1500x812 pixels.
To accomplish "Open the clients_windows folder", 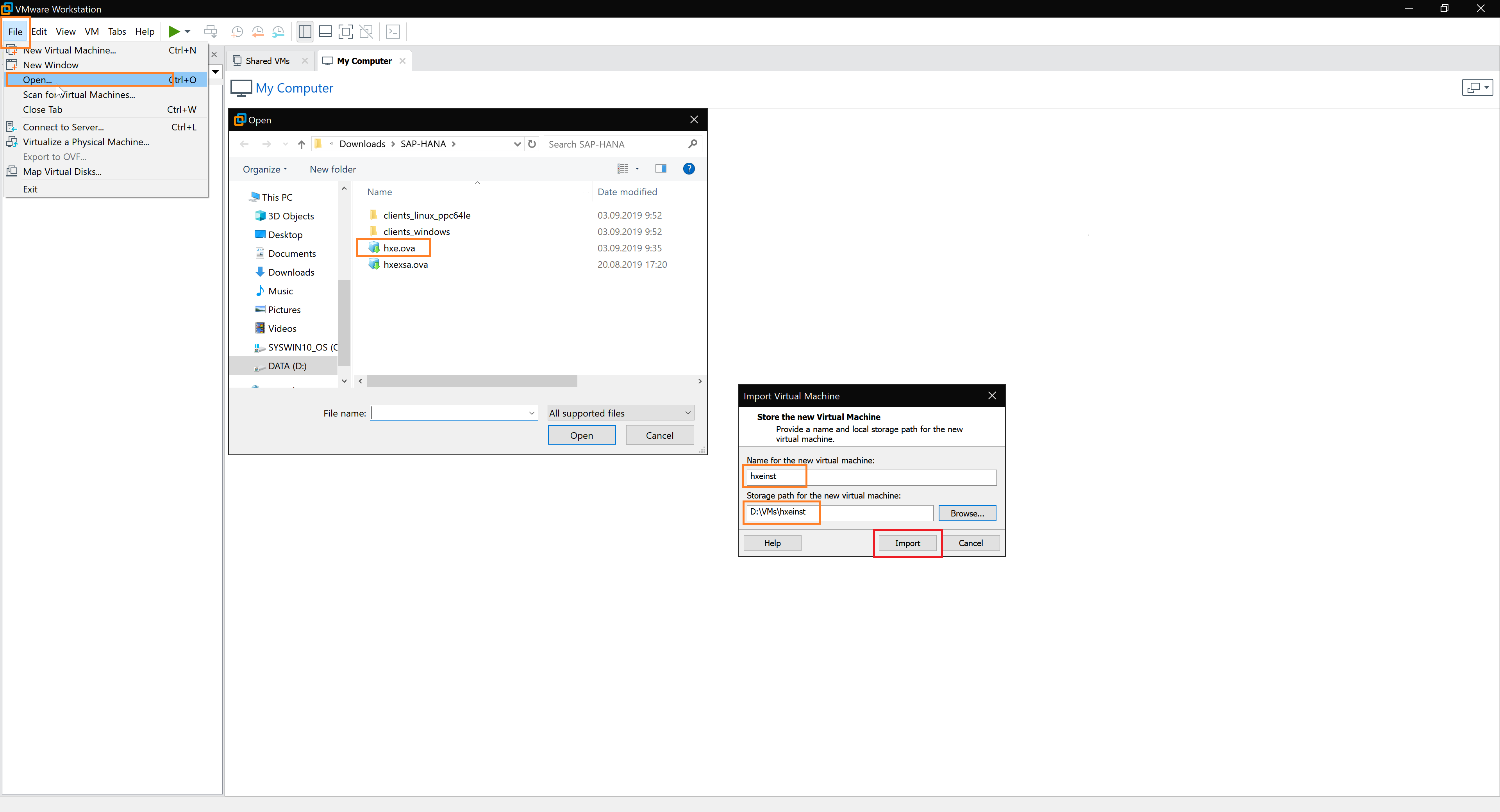I will (416, 231).
